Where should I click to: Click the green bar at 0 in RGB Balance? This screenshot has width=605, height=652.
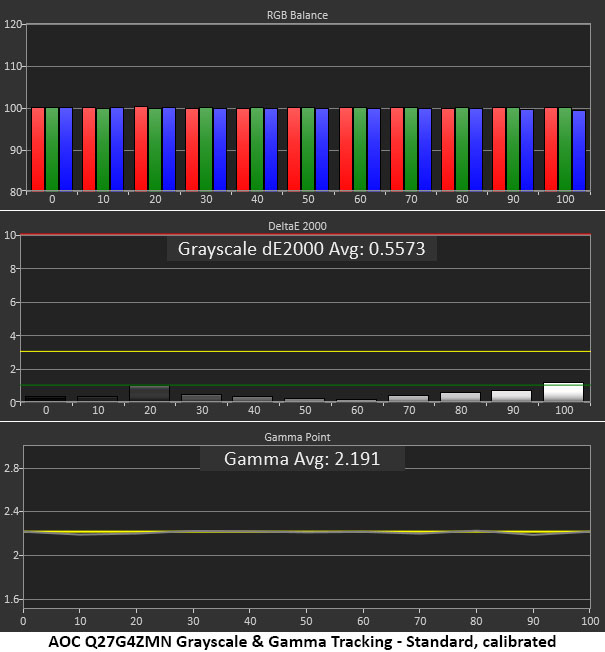coord(52,149)
